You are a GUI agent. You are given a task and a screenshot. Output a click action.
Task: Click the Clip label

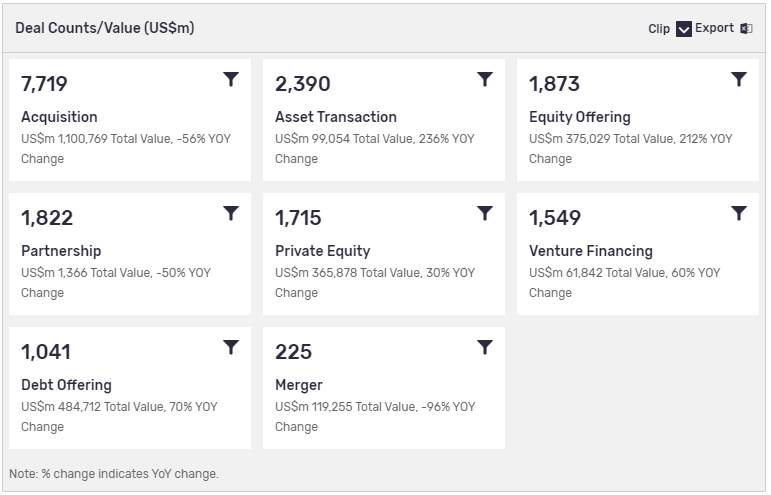tap(659, 29)
